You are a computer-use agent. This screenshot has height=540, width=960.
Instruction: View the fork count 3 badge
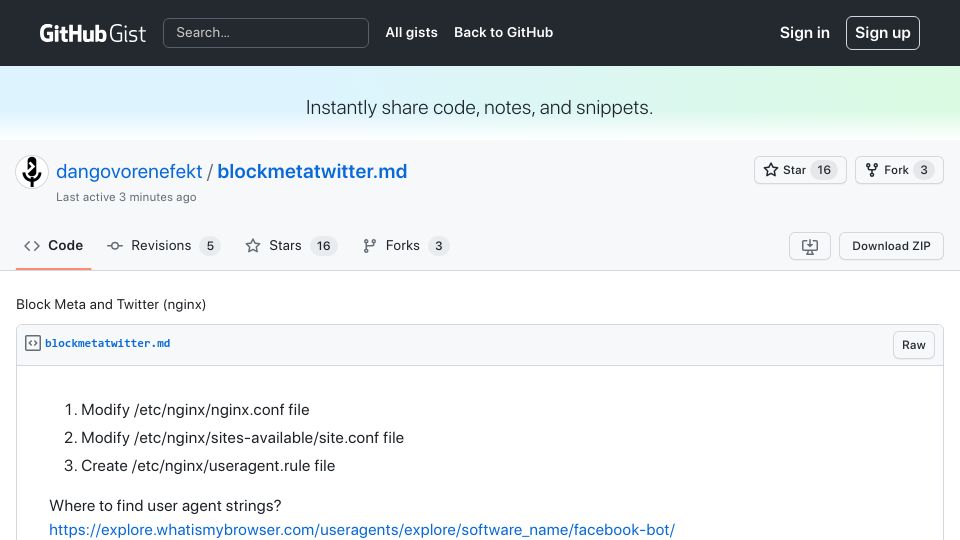pos(924,170)
